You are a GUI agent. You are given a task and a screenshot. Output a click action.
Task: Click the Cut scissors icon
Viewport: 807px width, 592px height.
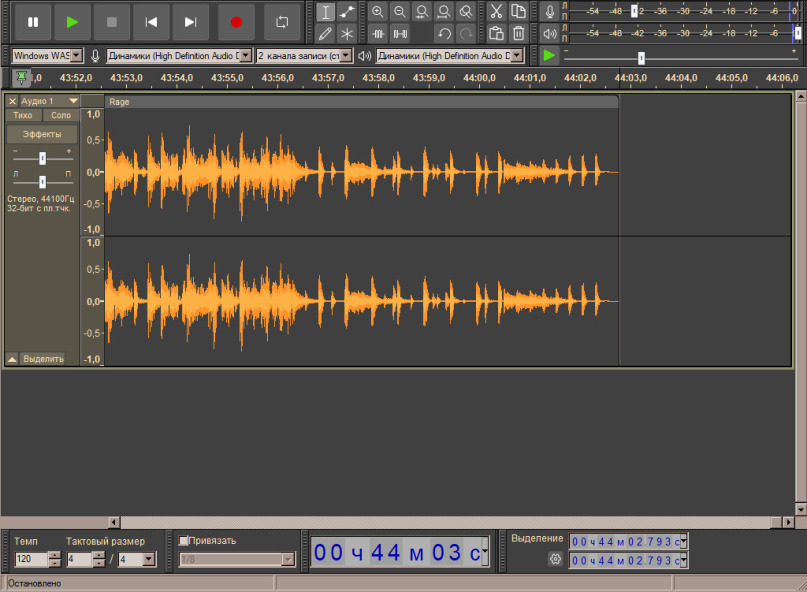[495, 12]
